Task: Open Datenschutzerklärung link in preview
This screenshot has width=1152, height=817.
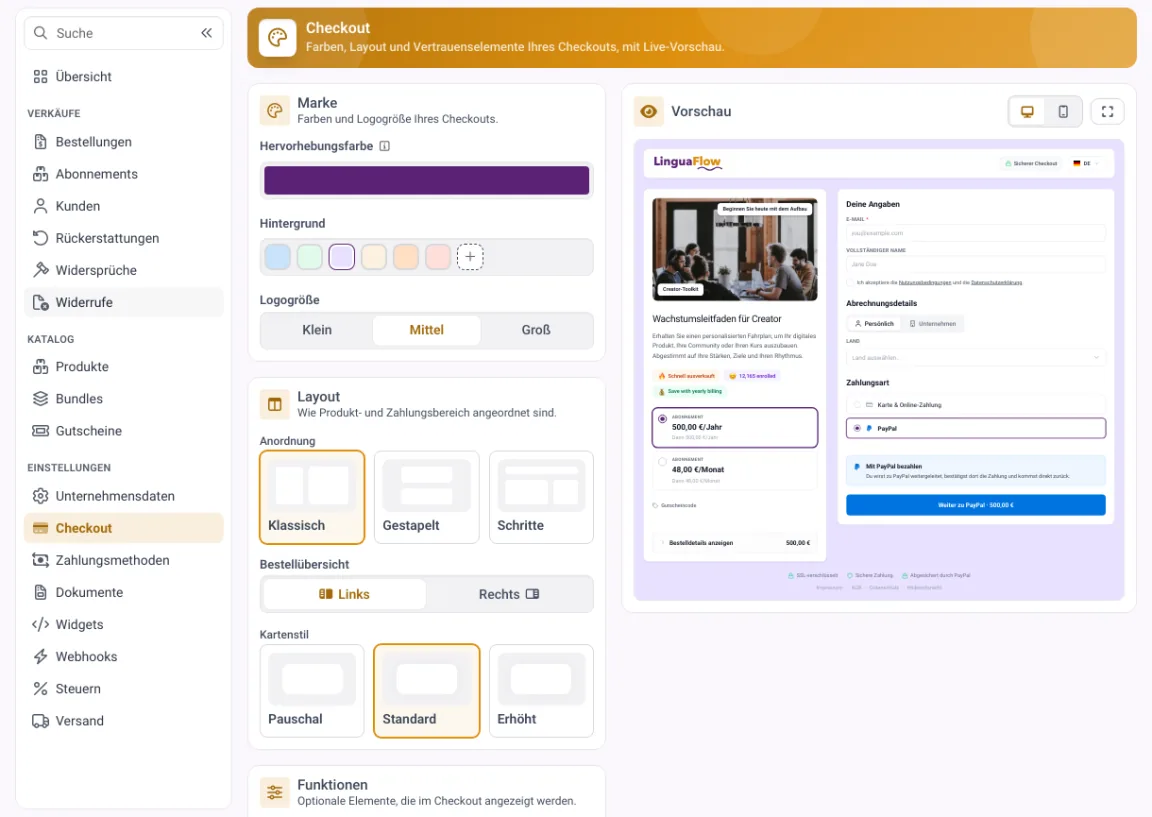Action: point(996,282)
